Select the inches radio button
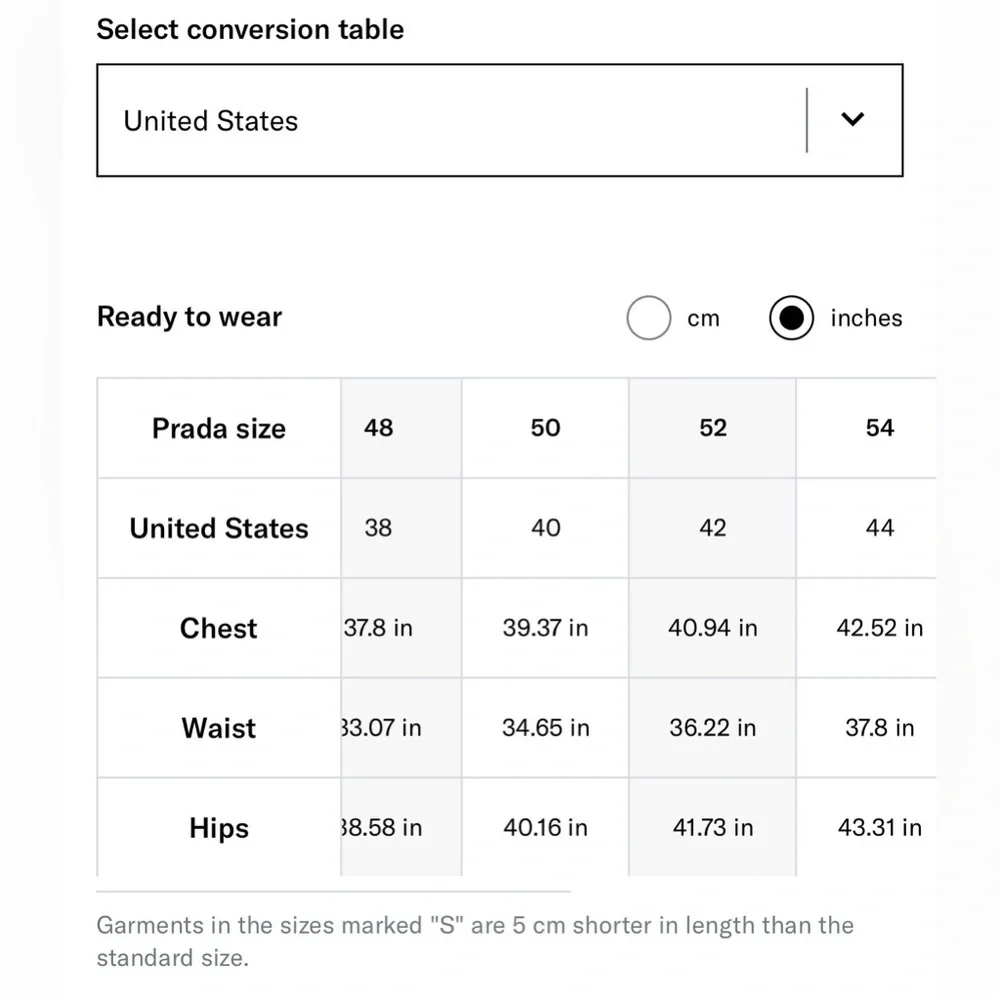The image size is (1000, 1000). (791, 318)
